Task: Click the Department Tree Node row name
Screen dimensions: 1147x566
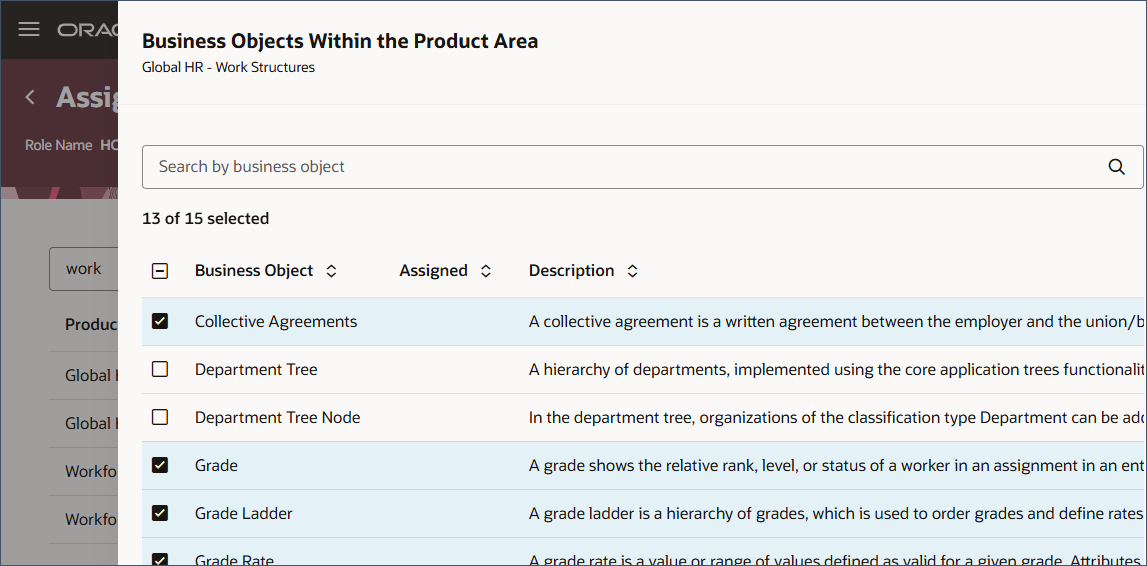Action: tap(277, 417)
